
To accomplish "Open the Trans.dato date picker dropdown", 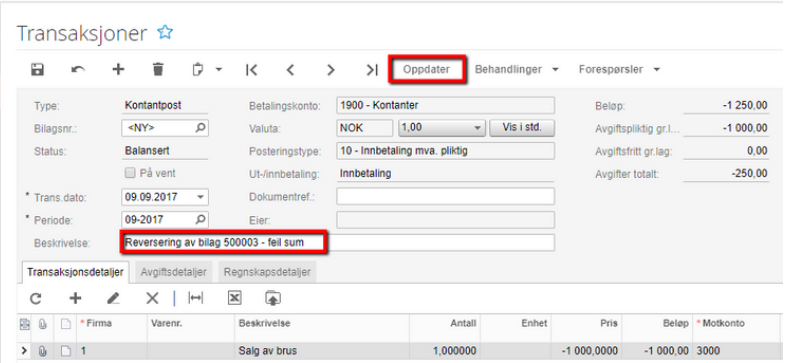I will click(201, 197).
